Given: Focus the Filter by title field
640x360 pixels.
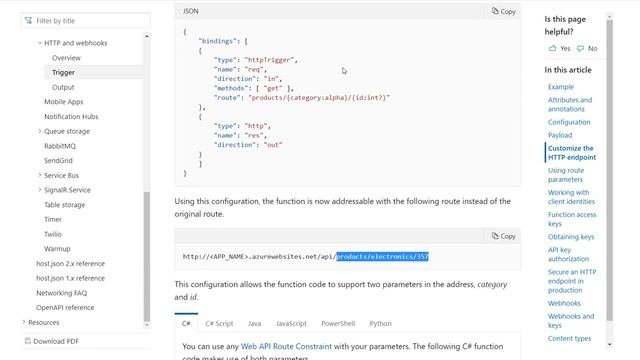Looking at the screenshot, I should (86, 20).
